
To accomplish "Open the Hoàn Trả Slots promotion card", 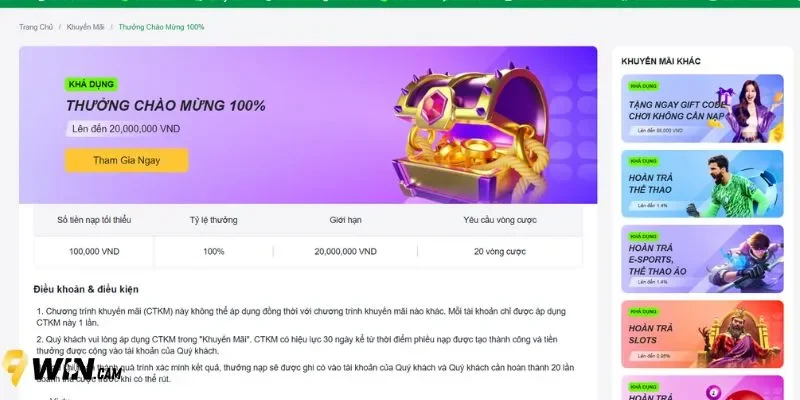I will 702,334.
